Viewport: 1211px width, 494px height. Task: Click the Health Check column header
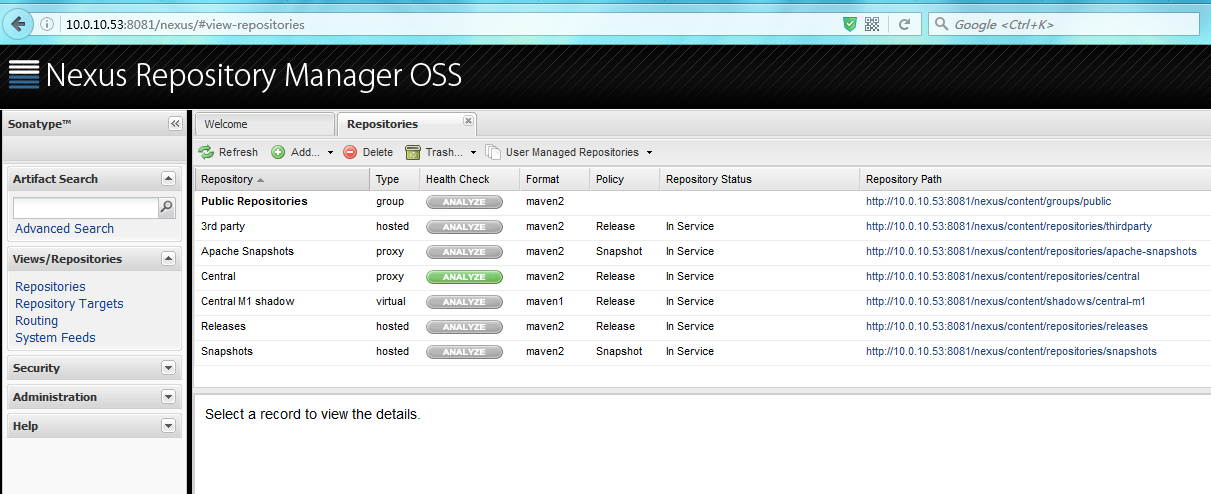pyautogui.click(x=470, y=179)
